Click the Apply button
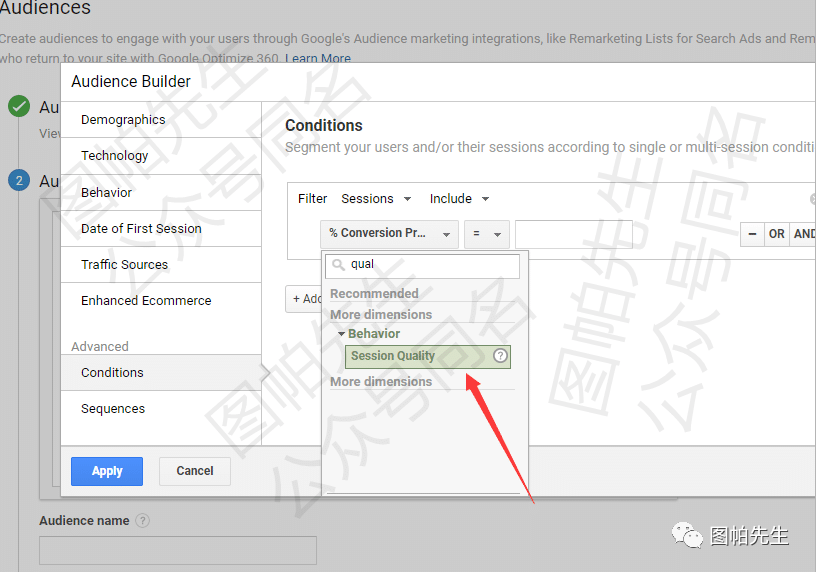Image resolution: width=816 pixels, height=572 pixels. [107, 471]
